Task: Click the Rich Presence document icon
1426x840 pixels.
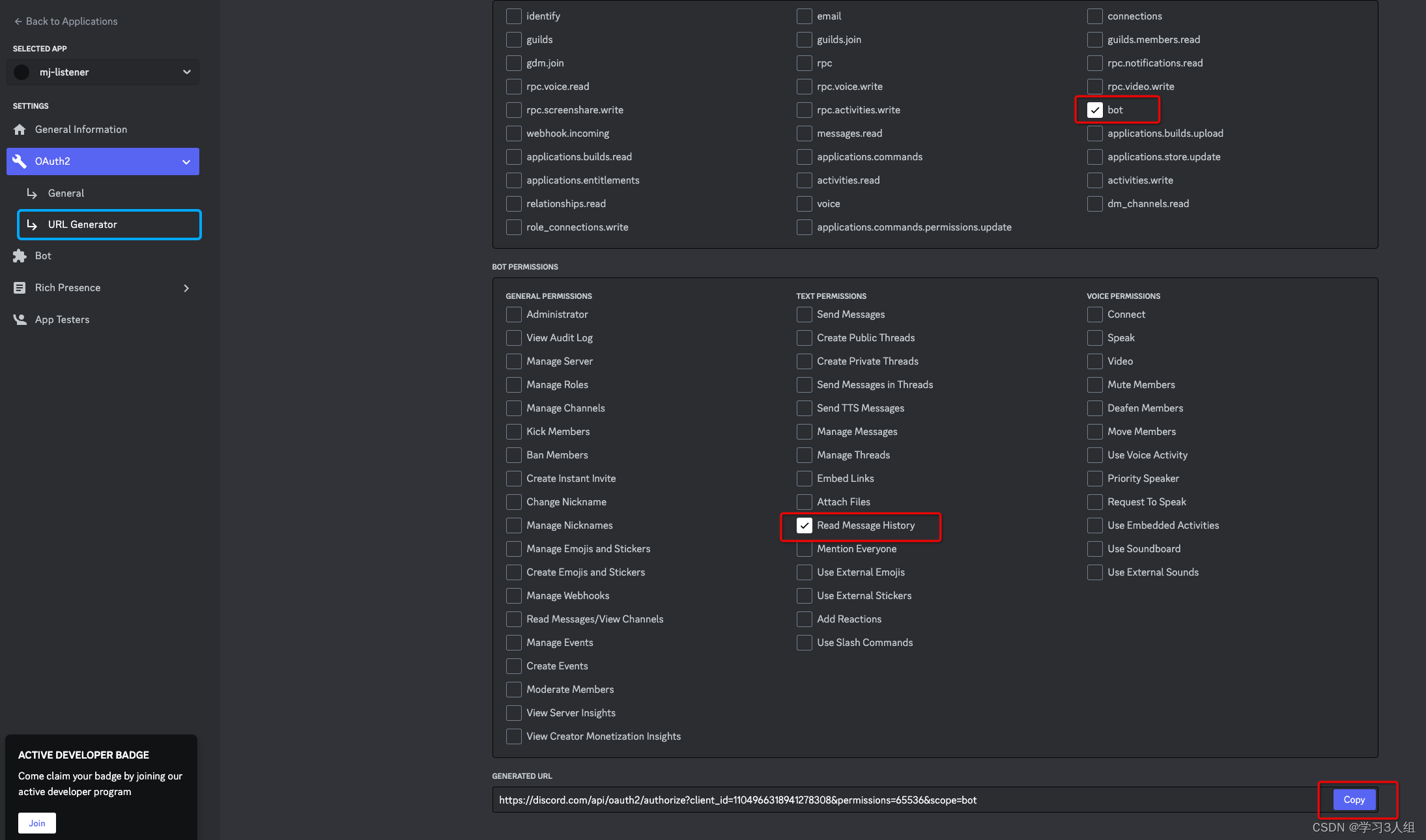Action: click(20, 288)
